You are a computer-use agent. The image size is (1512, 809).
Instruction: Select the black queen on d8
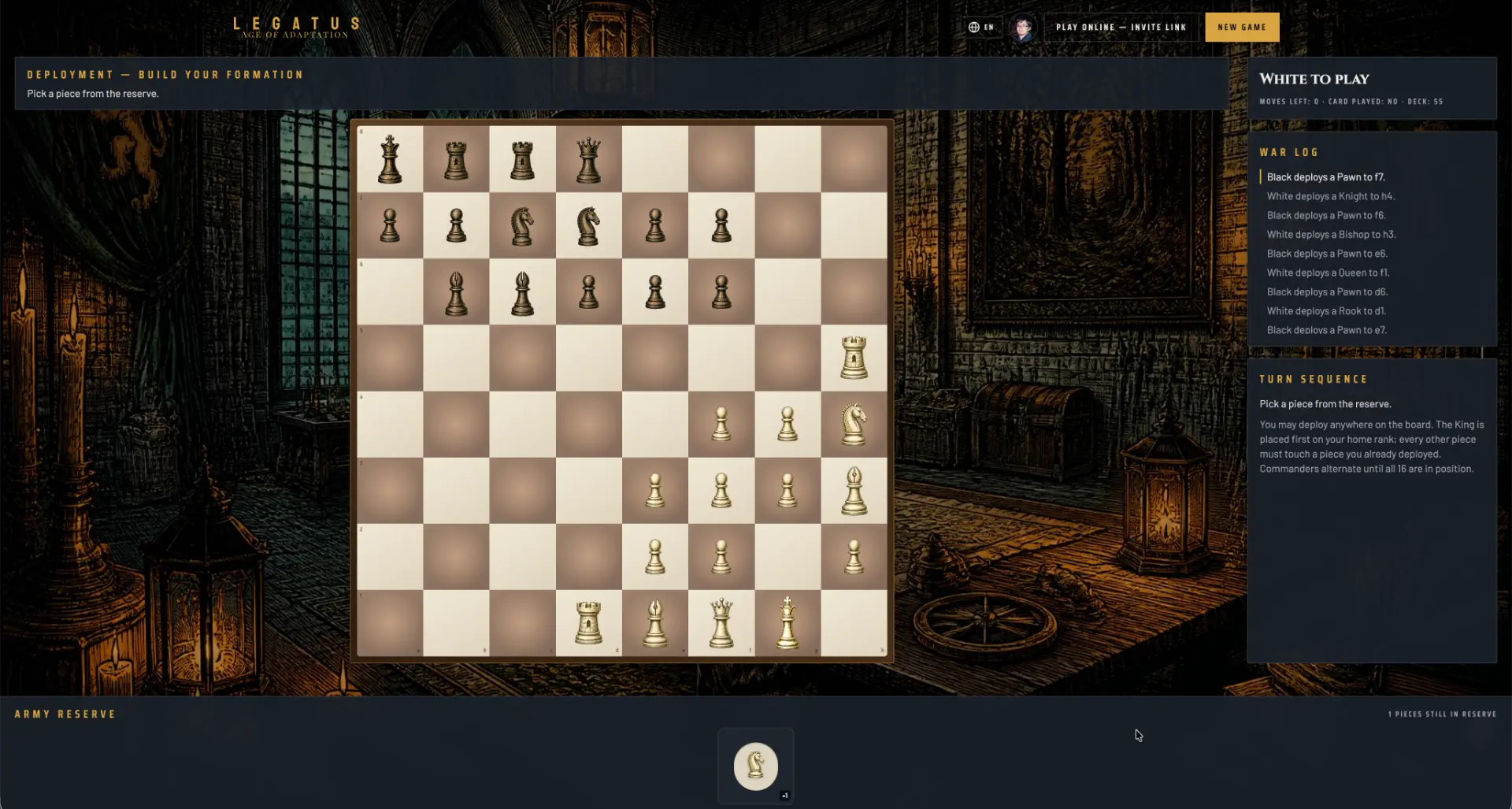pyautogui.click(x=588, y=160)
